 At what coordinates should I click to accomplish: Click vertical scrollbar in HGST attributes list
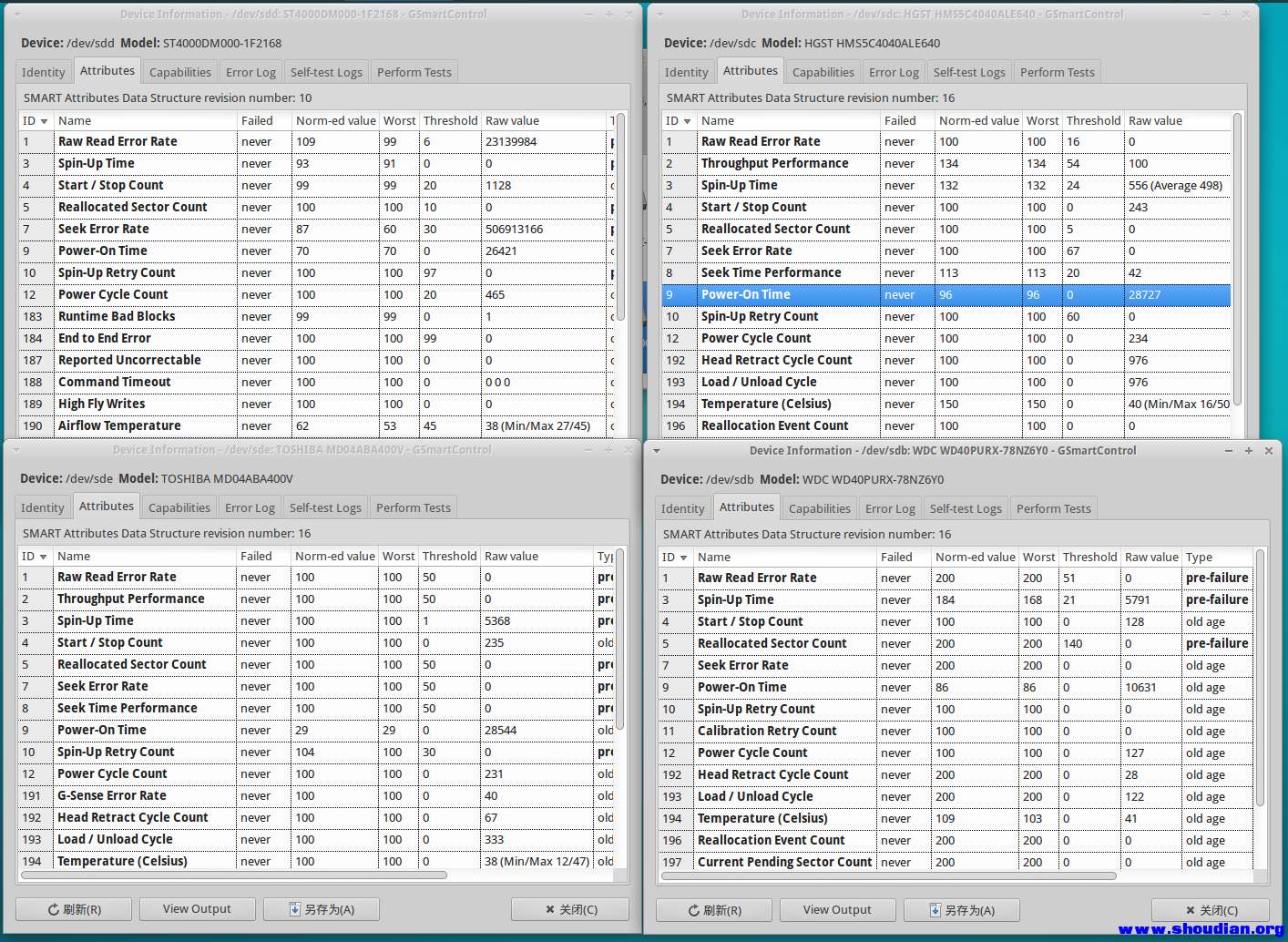coord(1237,259)
